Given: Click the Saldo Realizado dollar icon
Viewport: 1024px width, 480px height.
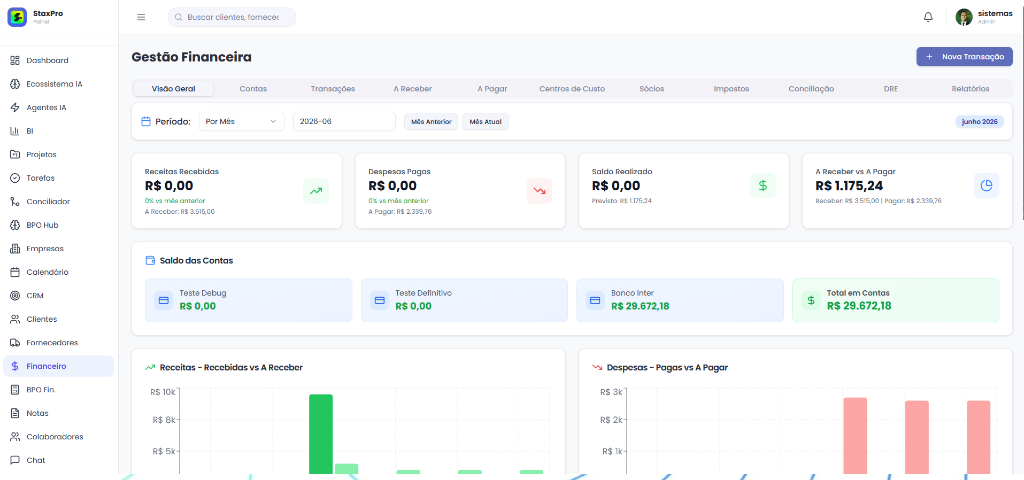Looking at the screenshot, I should (763, 185).
